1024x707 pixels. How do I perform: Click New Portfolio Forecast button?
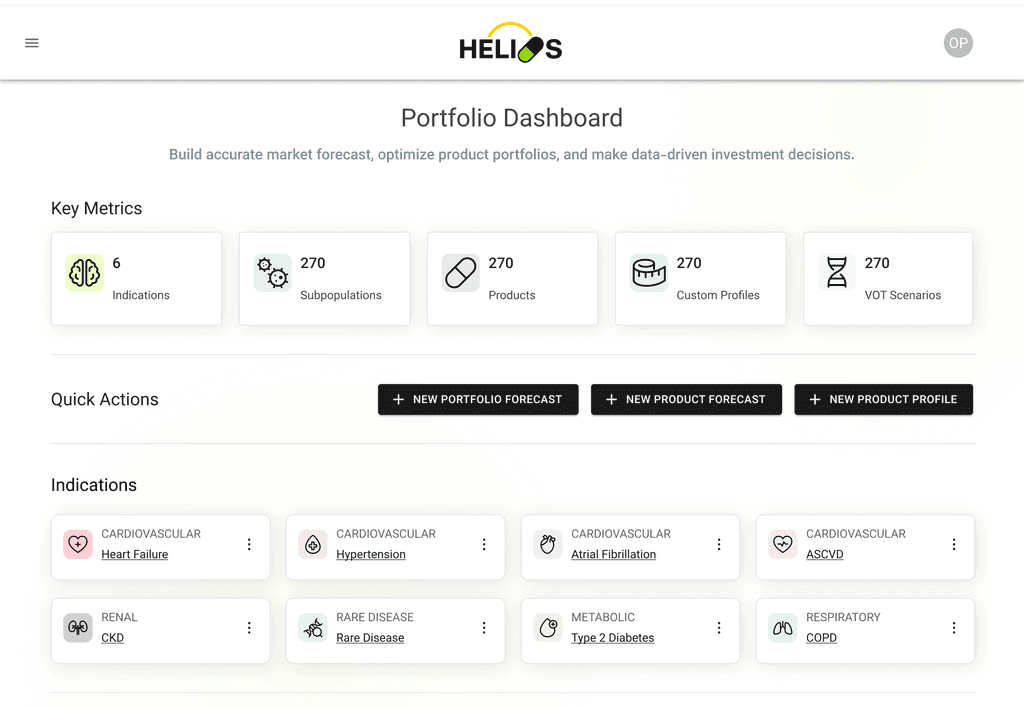pos(478,399)
